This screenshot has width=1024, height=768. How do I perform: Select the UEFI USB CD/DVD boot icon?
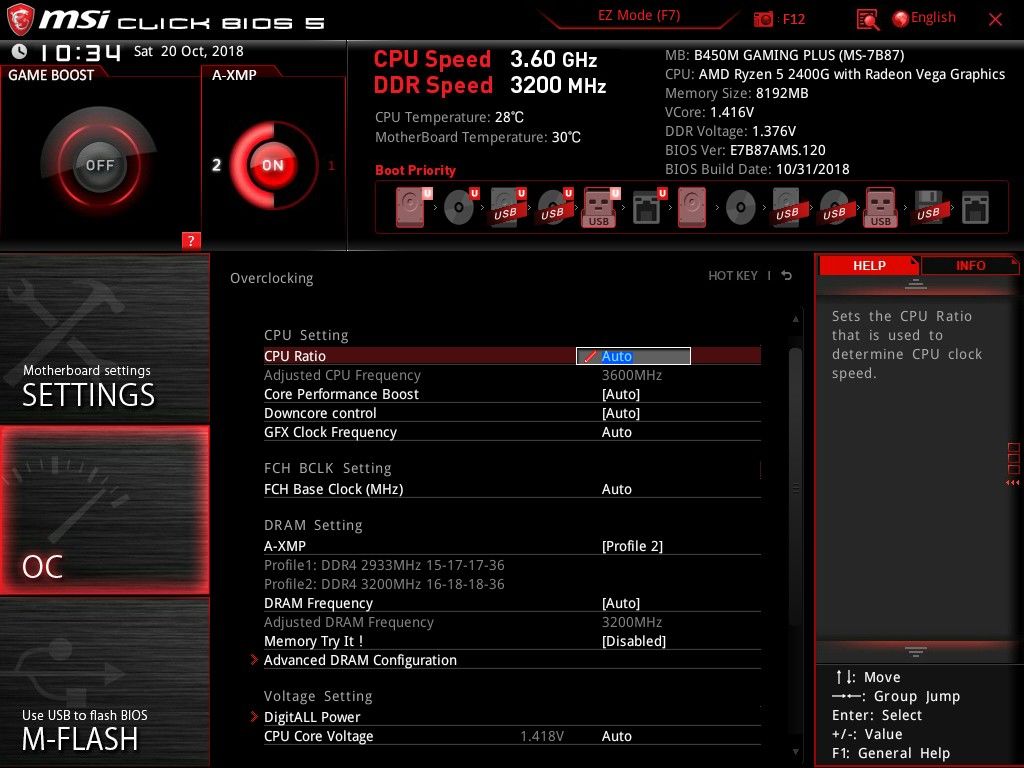pyautogui.click(x=554, y=207)
